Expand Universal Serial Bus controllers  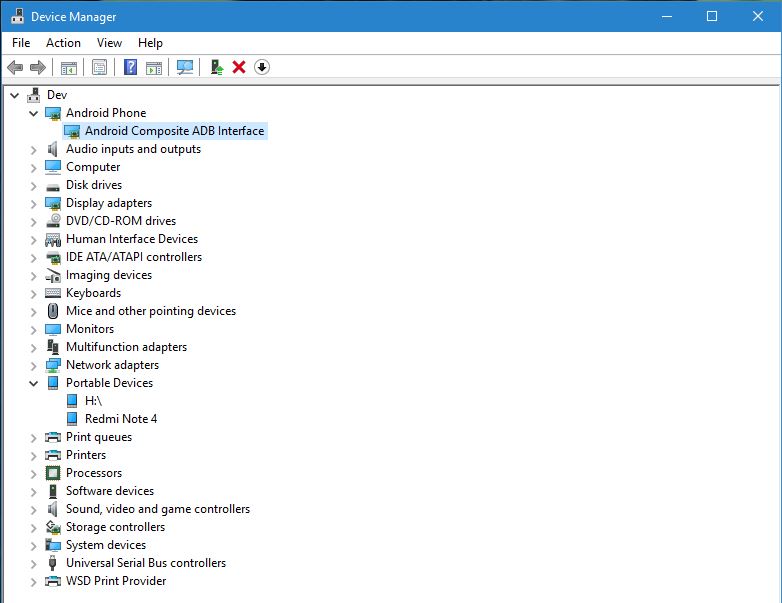pos(34,563)
